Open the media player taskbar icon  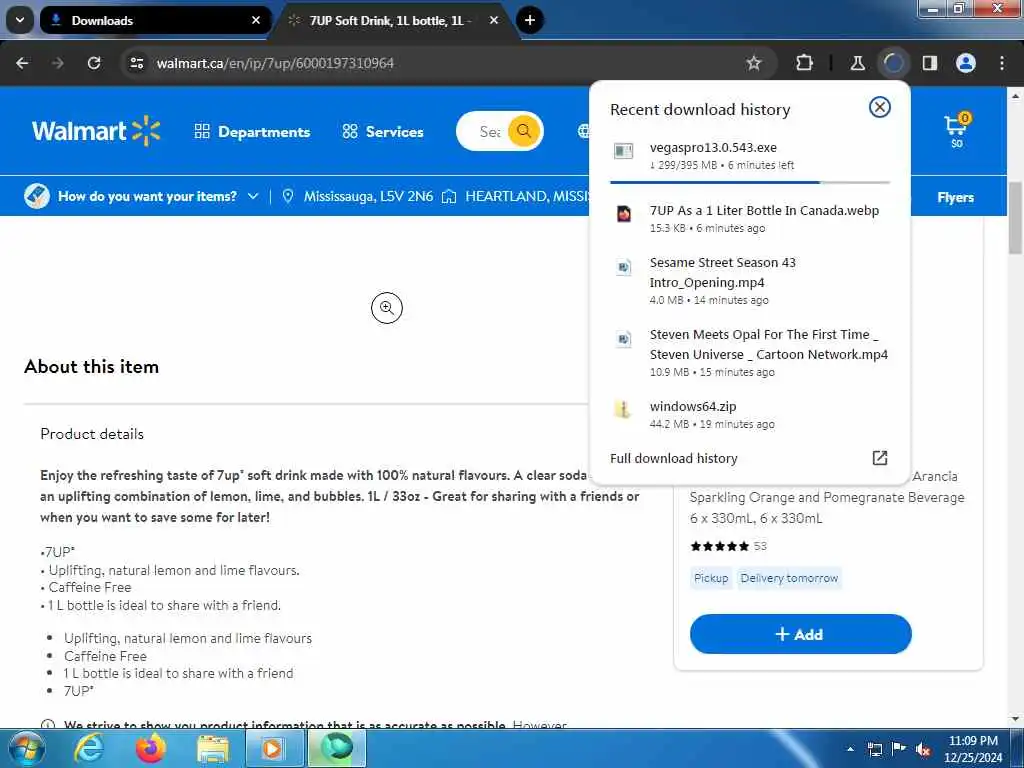(272, 748)
